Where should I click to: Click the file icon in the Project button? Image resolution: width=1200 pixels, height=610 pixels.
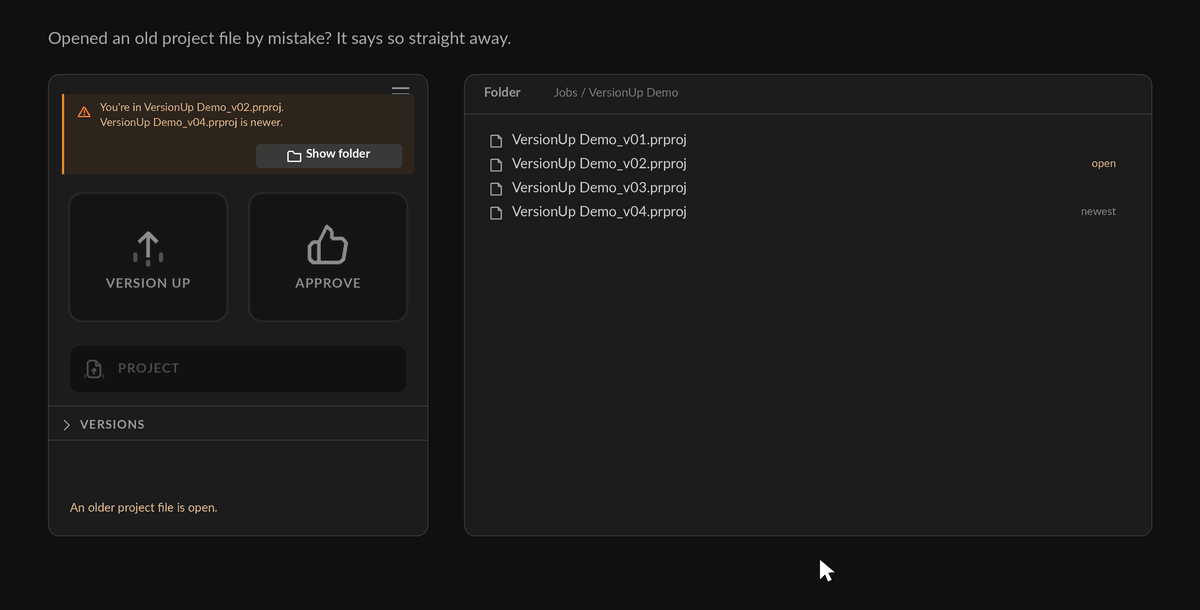point(94,369)
